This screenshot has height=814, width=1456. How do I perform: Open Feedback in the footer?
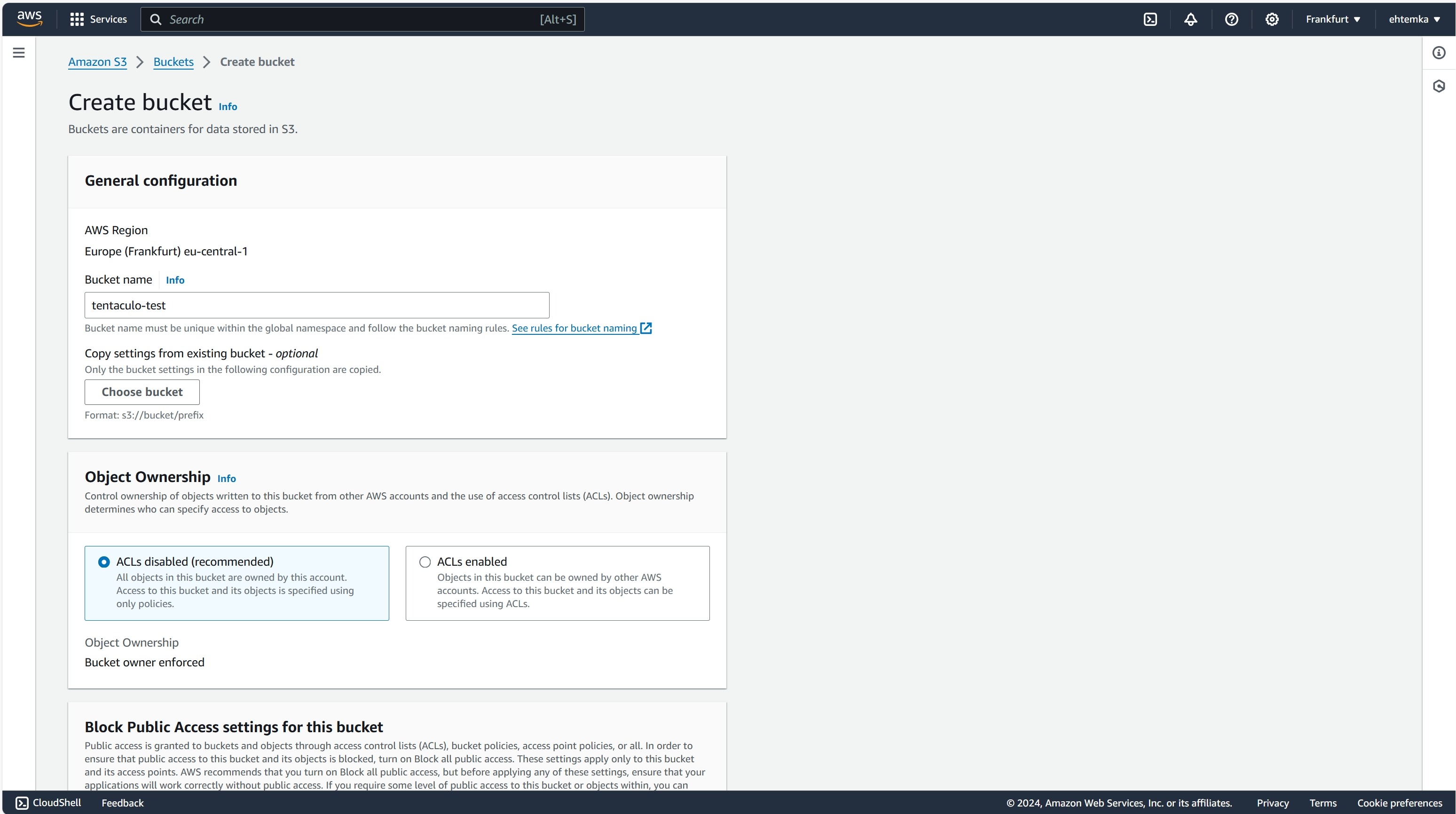[123, 803]
